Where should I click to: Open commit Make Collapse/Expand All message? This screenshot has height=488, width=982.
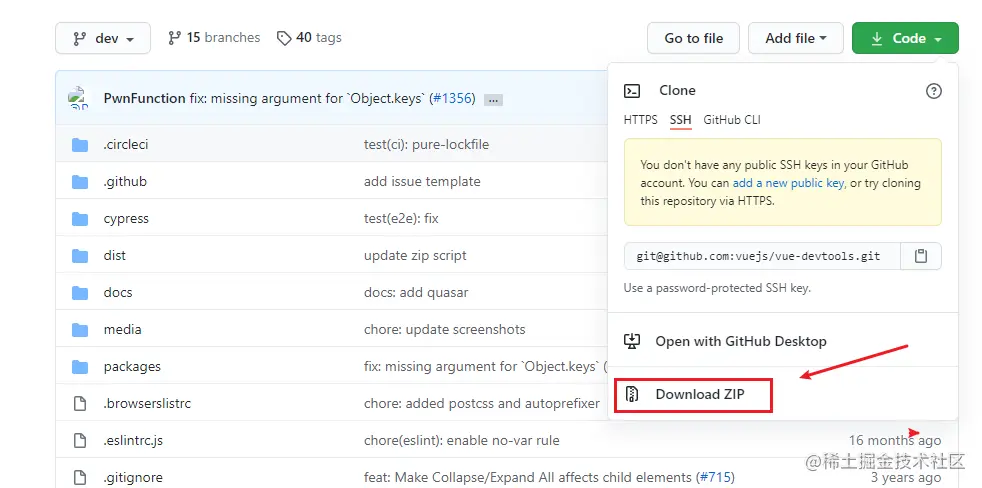click(528, 477)
